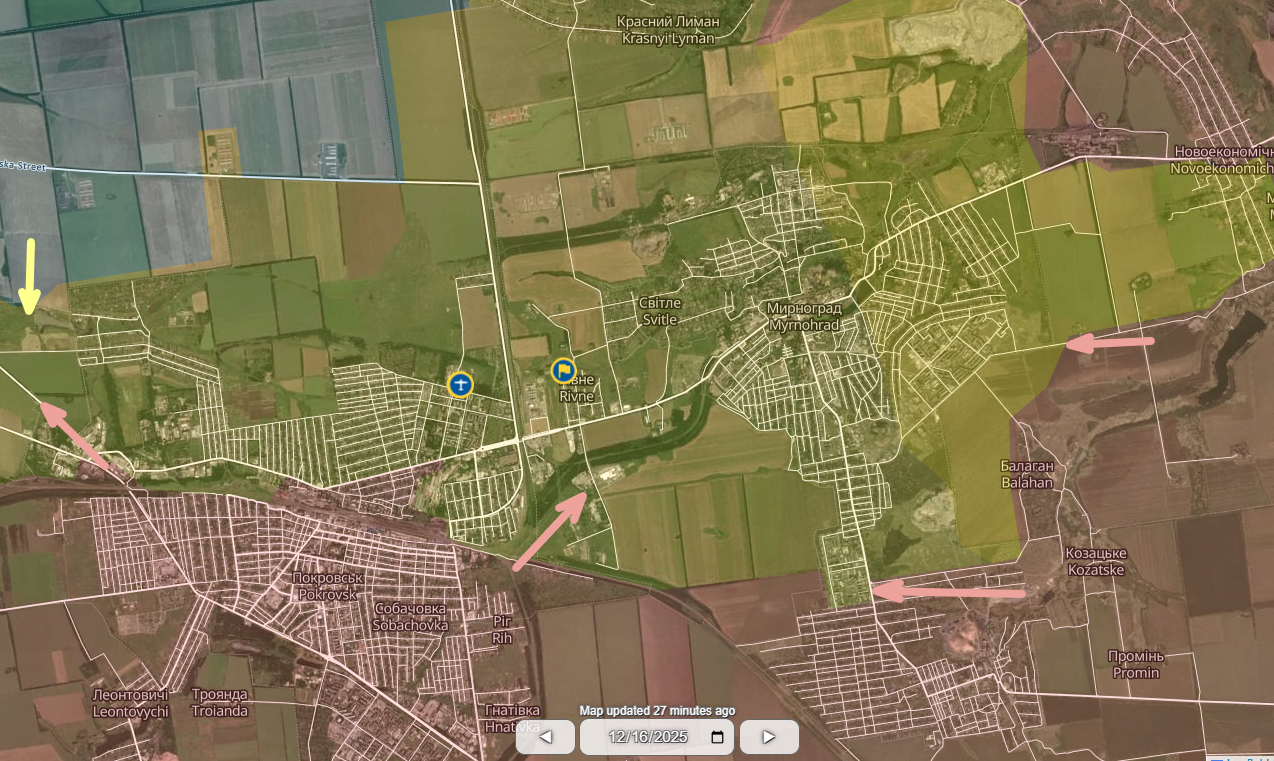Click the Balahan village label
Screen dimensions: 1274x761
[x=1027, y=474]
